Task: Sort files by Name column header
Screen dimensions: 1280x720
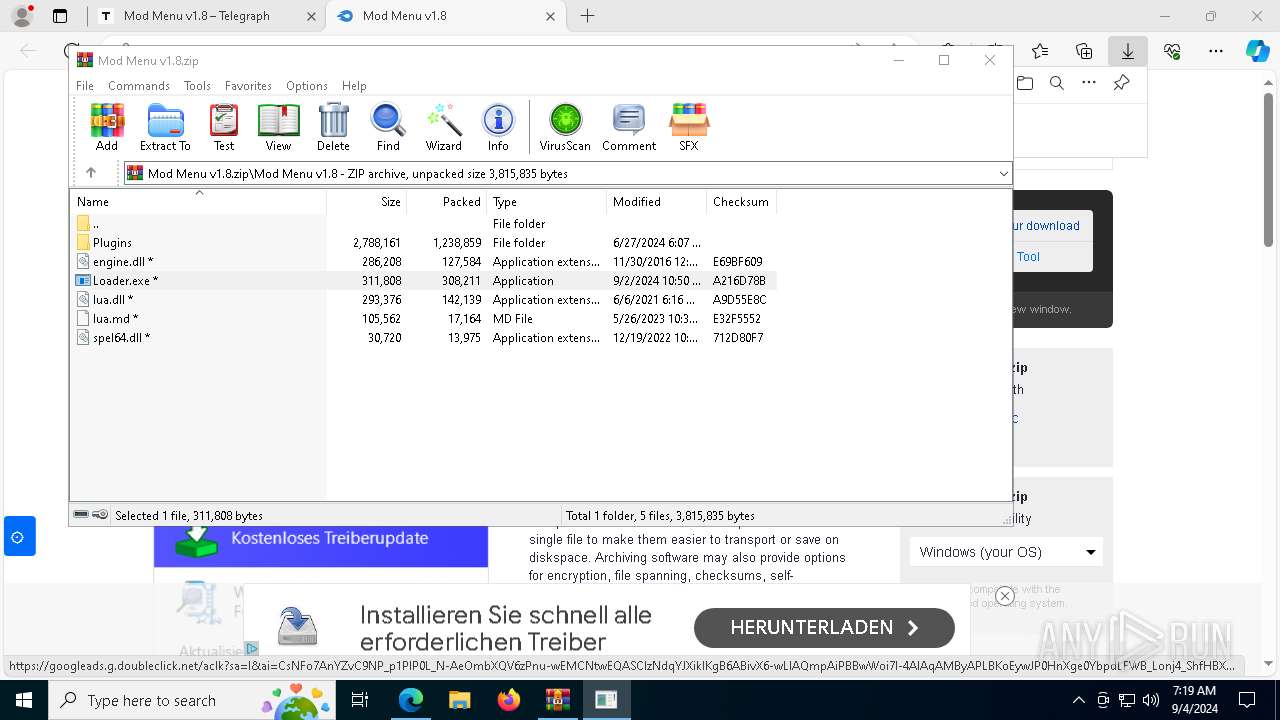Action: point(198,201)
